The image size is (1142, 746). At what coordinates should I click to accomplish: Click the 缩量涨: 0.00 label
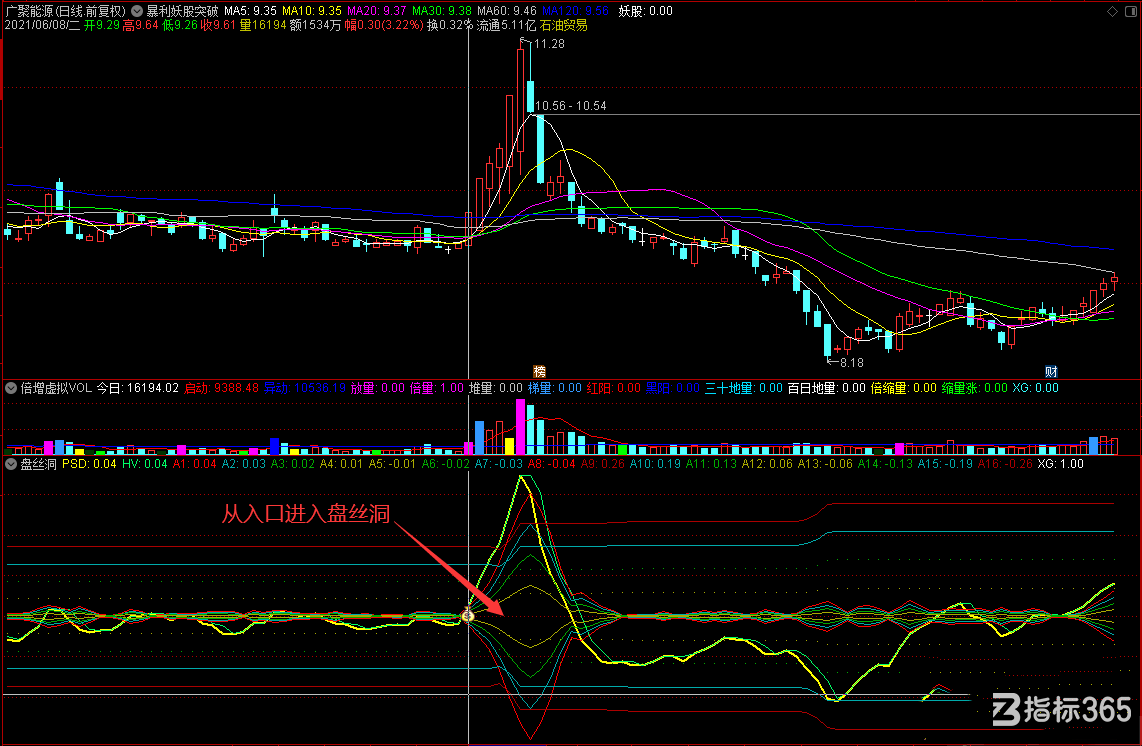(974, 388)
